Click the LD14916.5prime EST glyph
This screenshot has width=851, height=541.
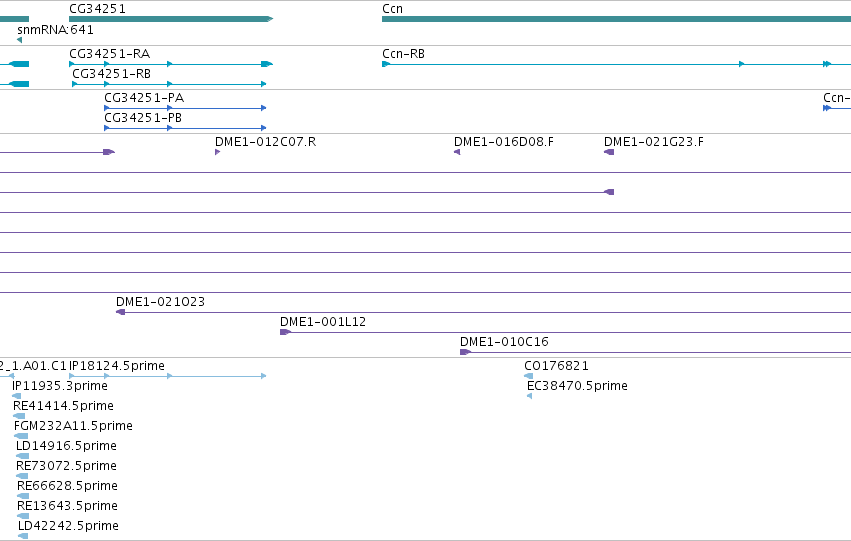coord(22,456)
